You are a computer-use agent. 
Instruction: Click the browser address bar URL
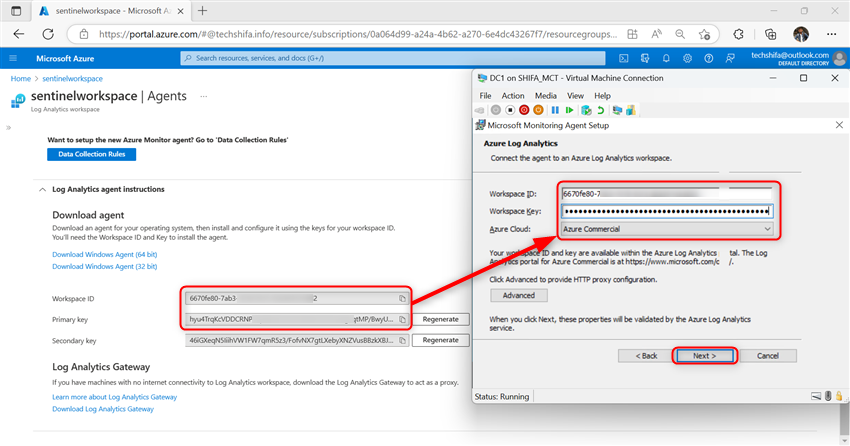click(x=358, y=34)
